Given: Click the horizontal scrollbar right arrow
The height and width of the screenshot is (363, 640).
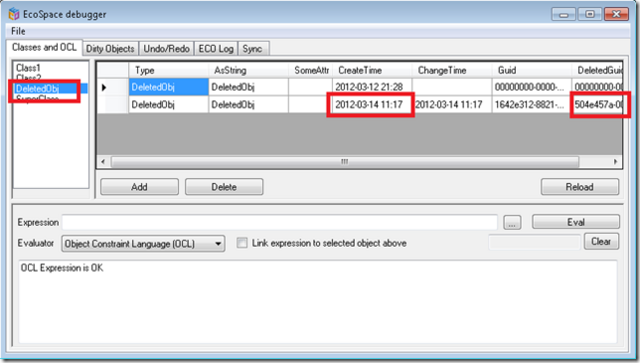Looking at the screenshot, I should 616,162.
